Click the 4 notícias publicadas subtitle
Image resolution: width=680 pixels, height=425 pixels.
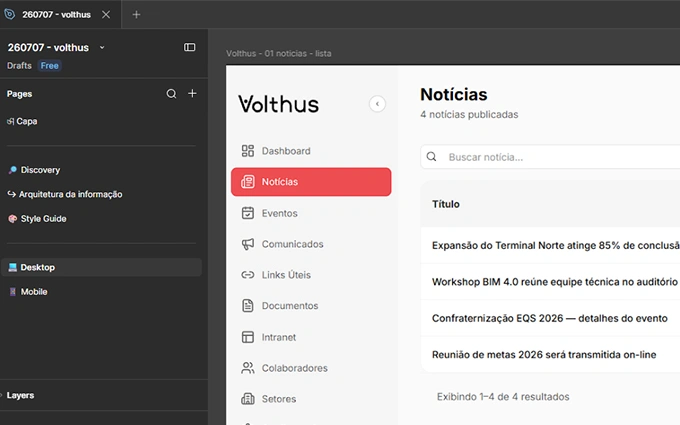[469, 114]
